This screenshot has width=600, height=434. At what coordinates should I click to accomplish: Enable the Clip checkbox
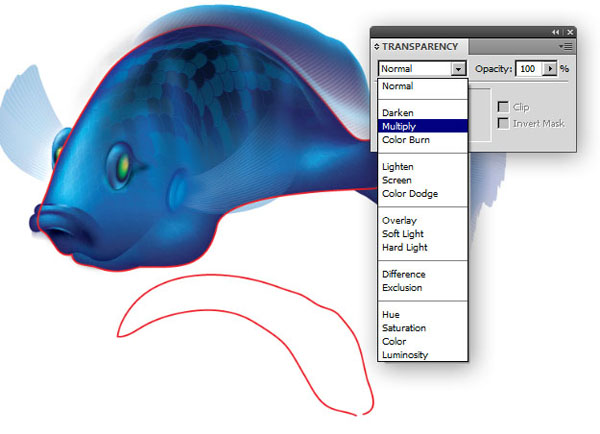503,107
